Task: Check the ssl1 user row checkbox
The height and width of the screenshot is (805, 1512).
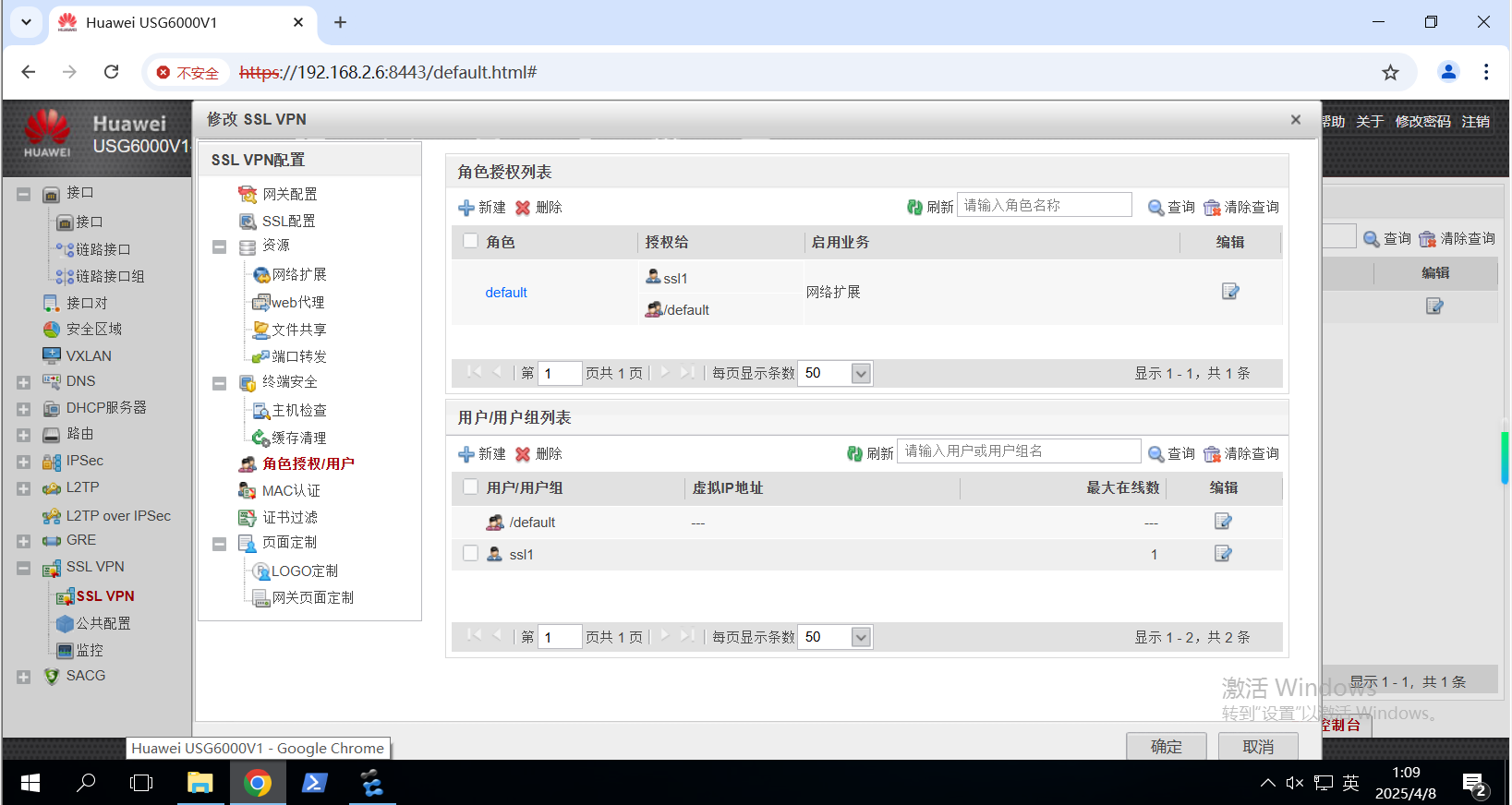Action: click(470, 553)
